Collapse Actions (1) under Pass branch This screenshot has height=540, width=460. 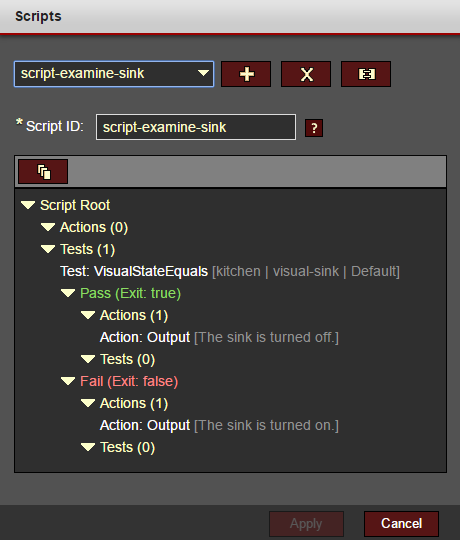tap(88, 315)
